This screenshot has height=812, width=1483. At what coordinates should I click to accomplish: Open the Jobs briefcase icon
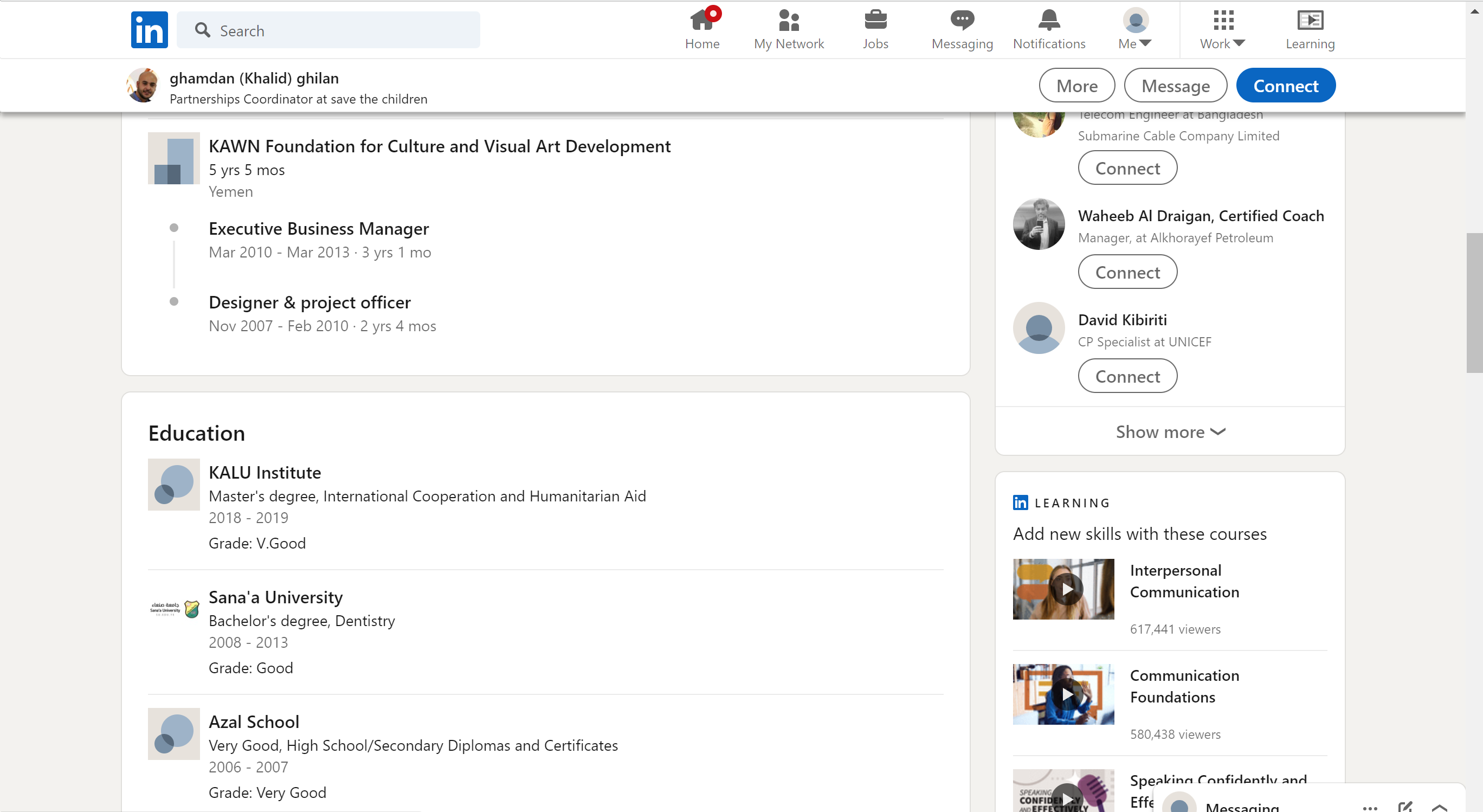coord(875,21)
